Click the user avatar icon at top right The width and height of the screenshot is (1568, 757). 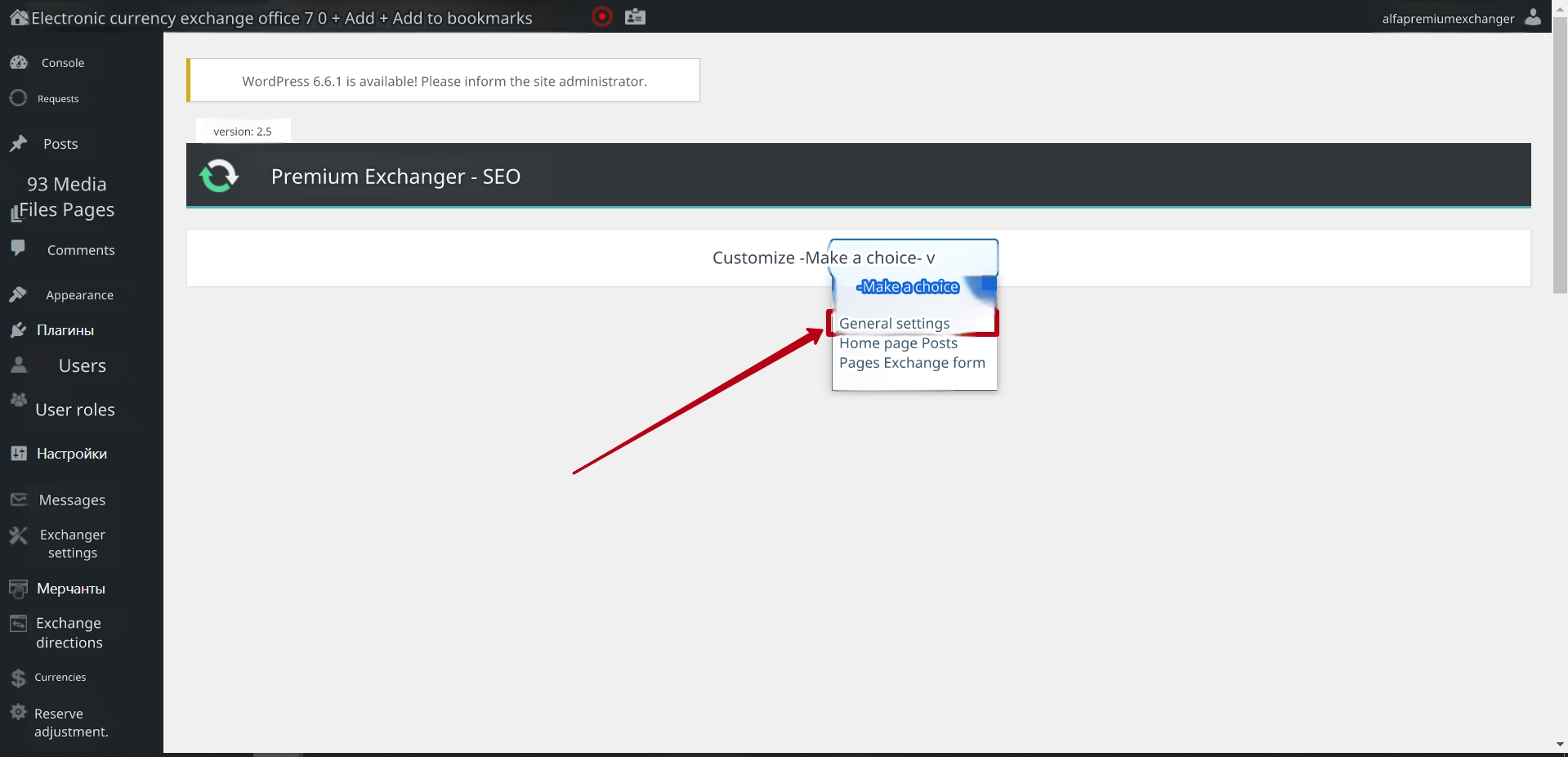click(1533, 17)
